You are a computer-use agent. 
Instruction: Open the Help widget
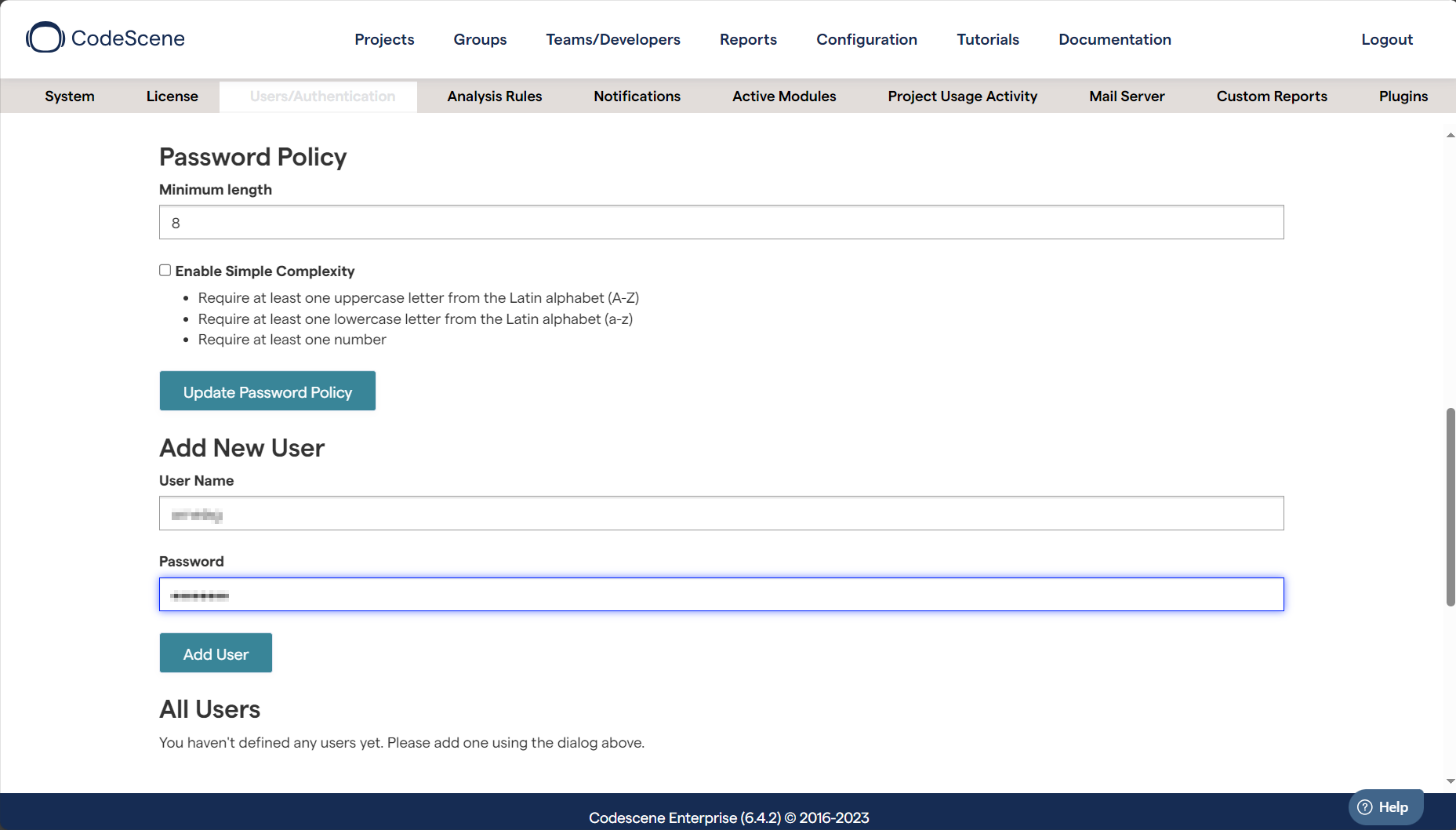(1385, 807)
